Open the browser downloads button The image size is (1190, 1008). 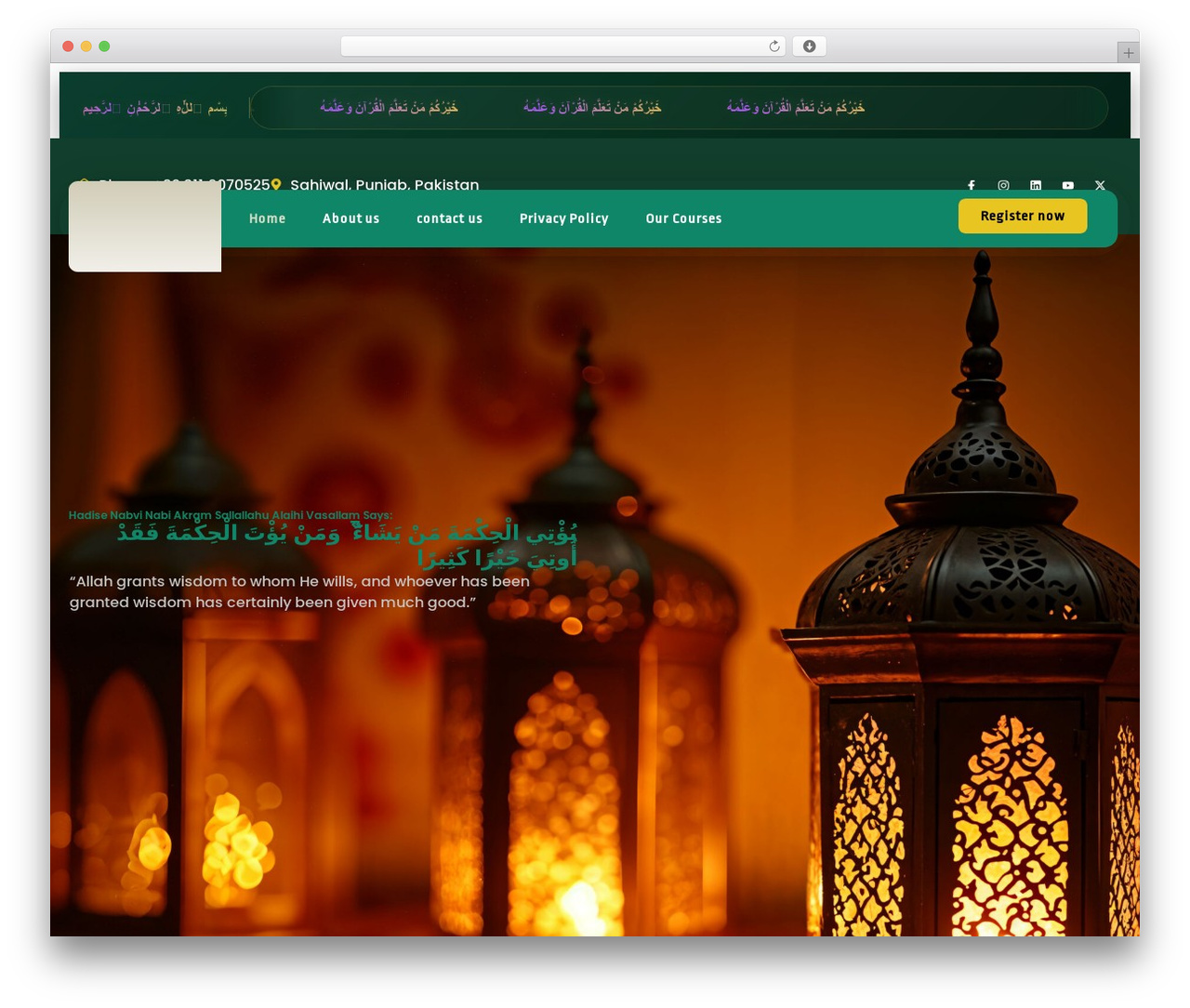click(809, 46)
